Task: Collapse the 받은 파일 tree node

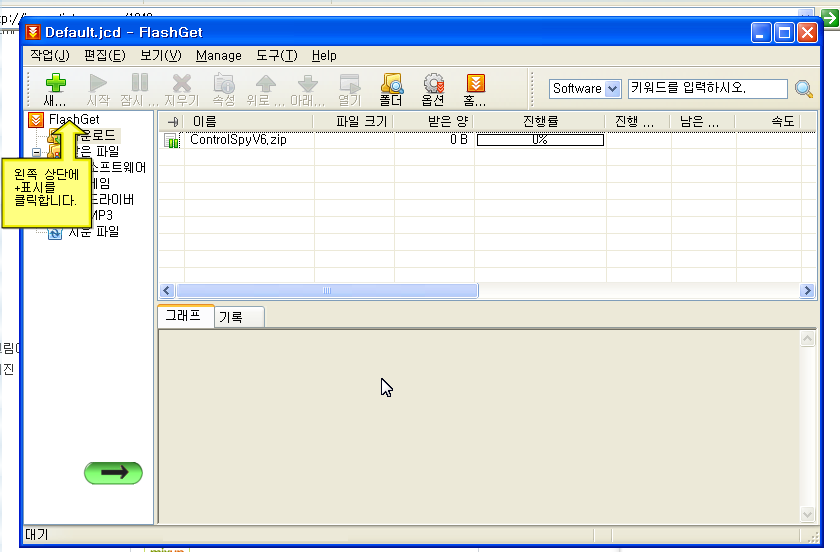Action: (x=36, y=153)
